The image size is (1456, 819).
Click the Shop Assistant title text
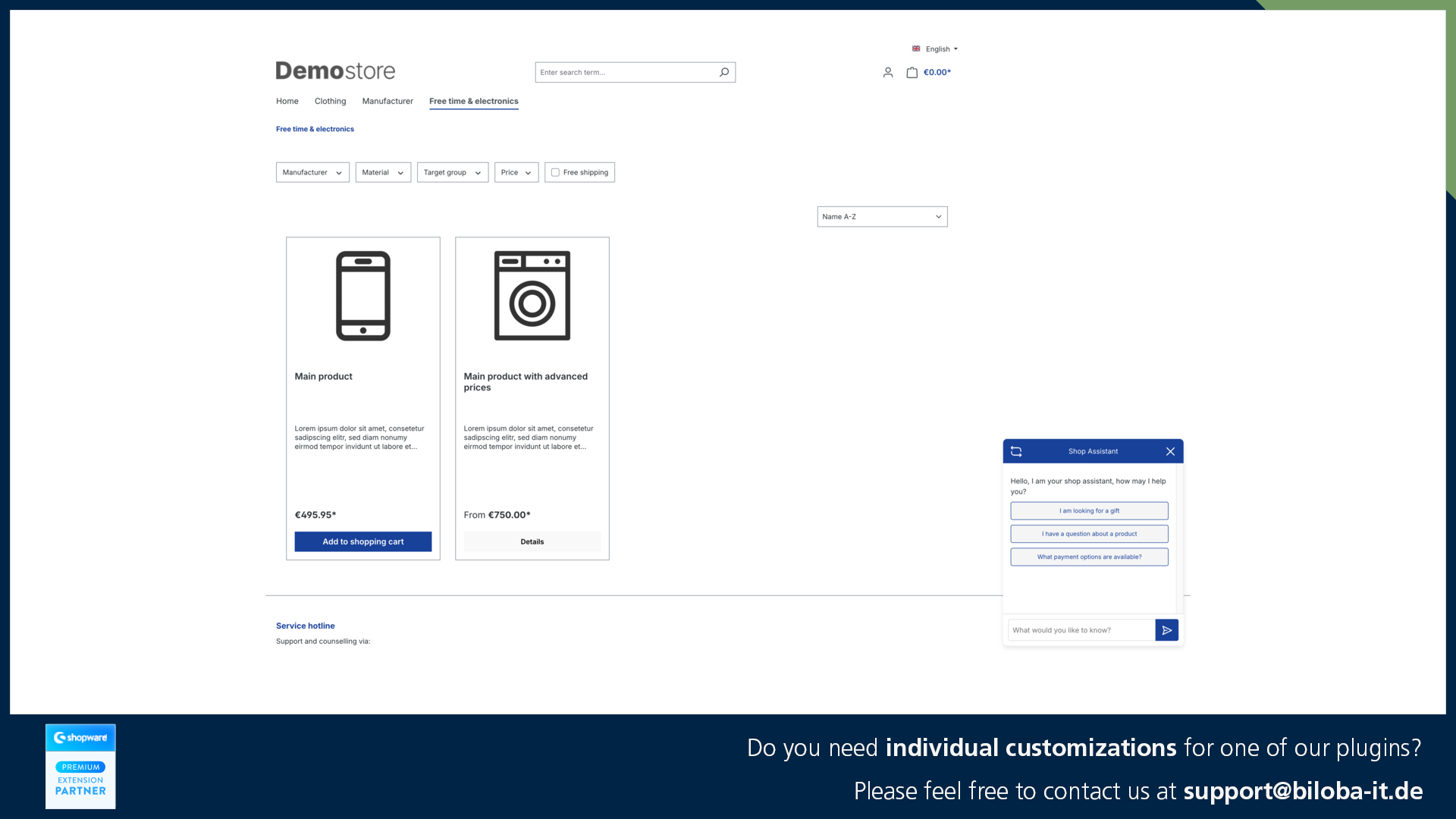tap(1093, 451)
